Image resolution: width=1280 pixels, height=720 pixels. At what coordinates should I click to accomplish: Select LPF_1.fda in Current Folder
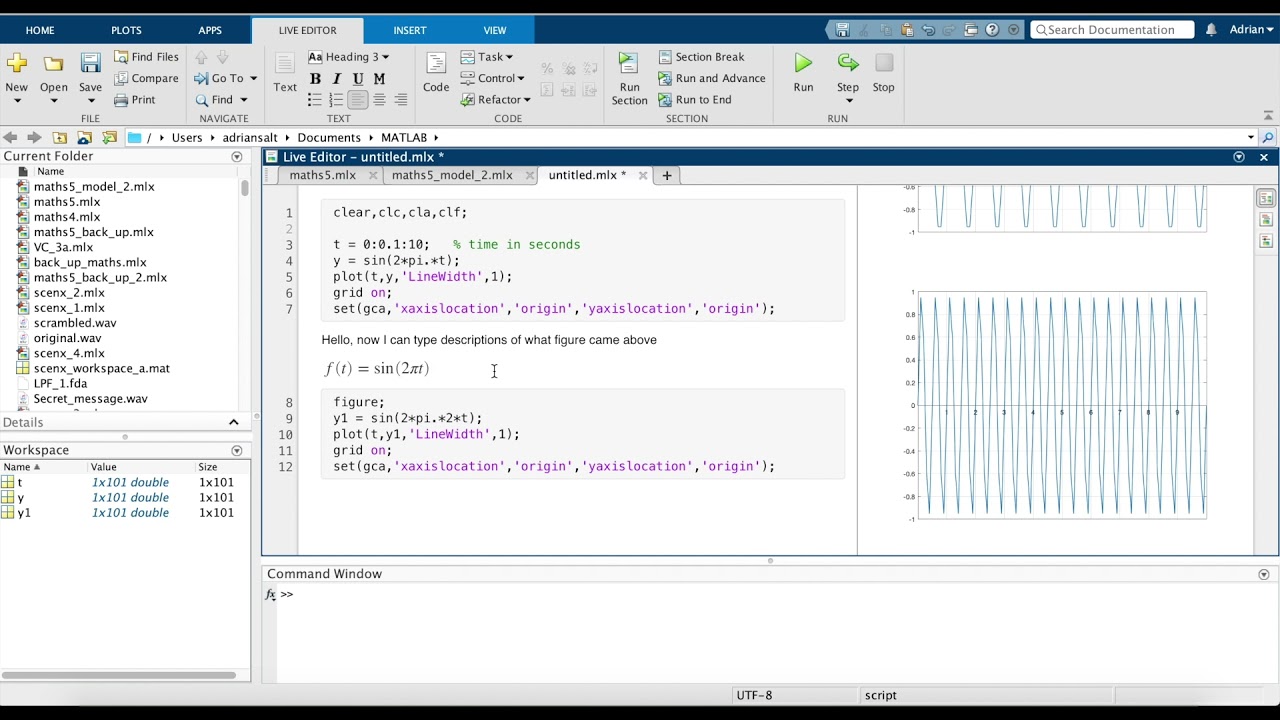point(60,383)
